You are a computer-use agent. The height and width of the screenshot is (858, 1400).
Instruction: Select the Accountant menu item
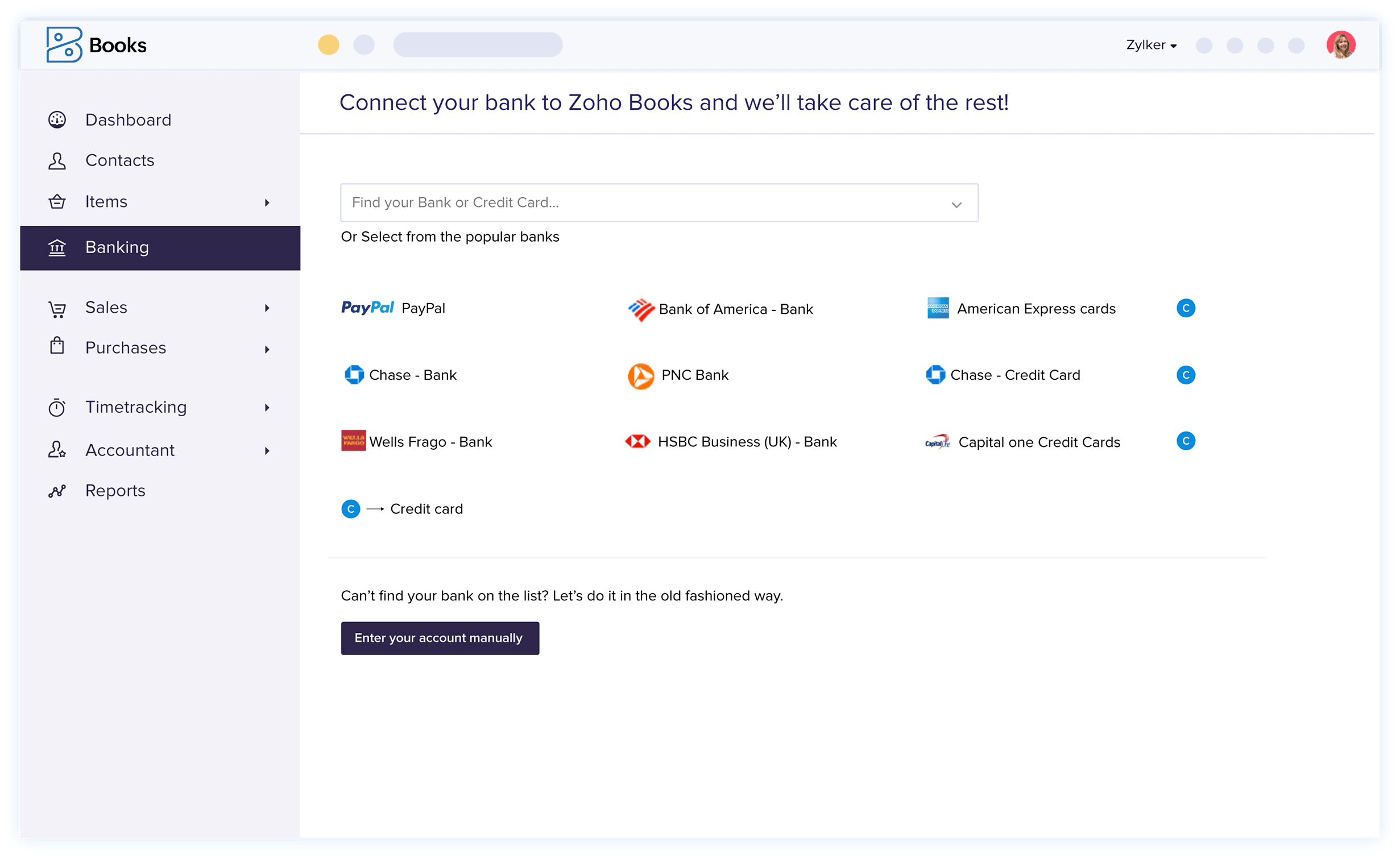(x=130, y=450)
